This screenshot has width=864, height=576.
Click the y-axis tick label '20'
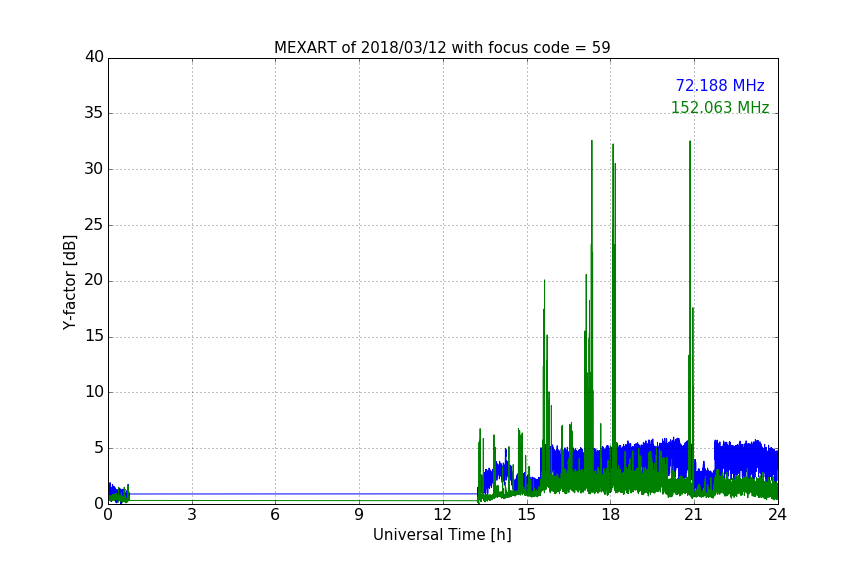(x=94, y=280)
